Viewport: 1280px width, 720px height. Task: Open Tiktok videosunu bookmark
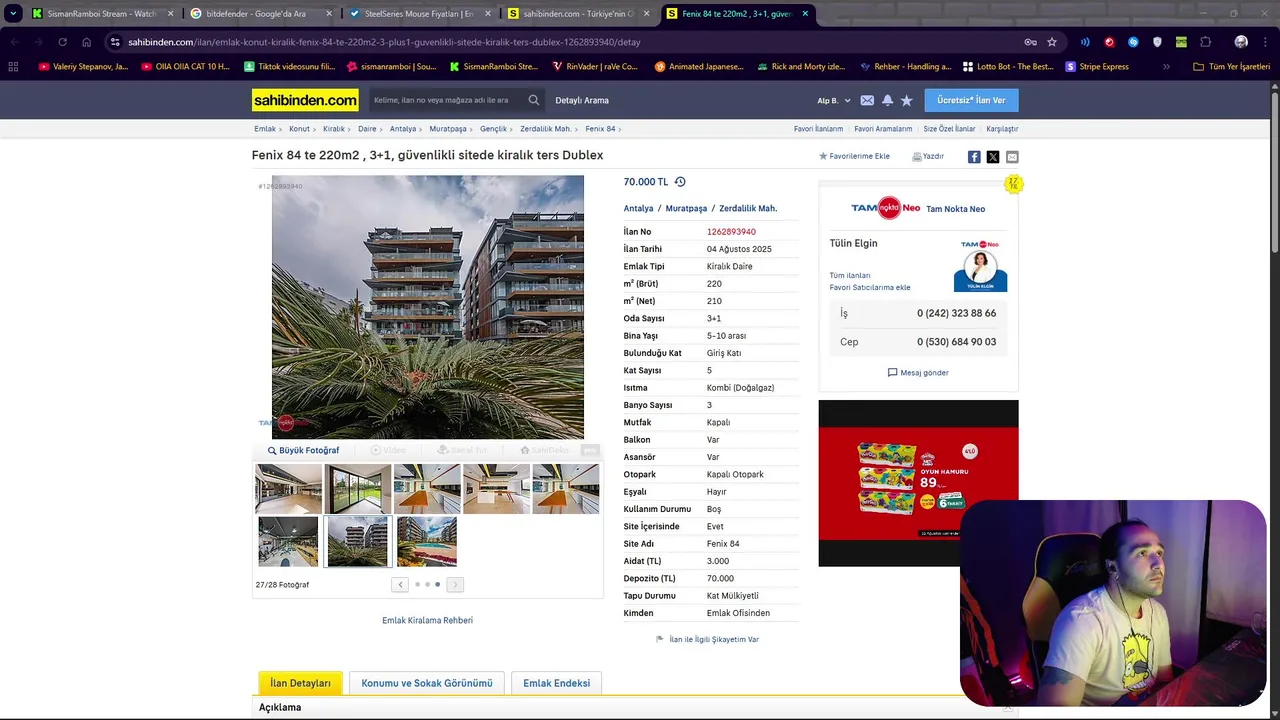click(x=290, y=67)
